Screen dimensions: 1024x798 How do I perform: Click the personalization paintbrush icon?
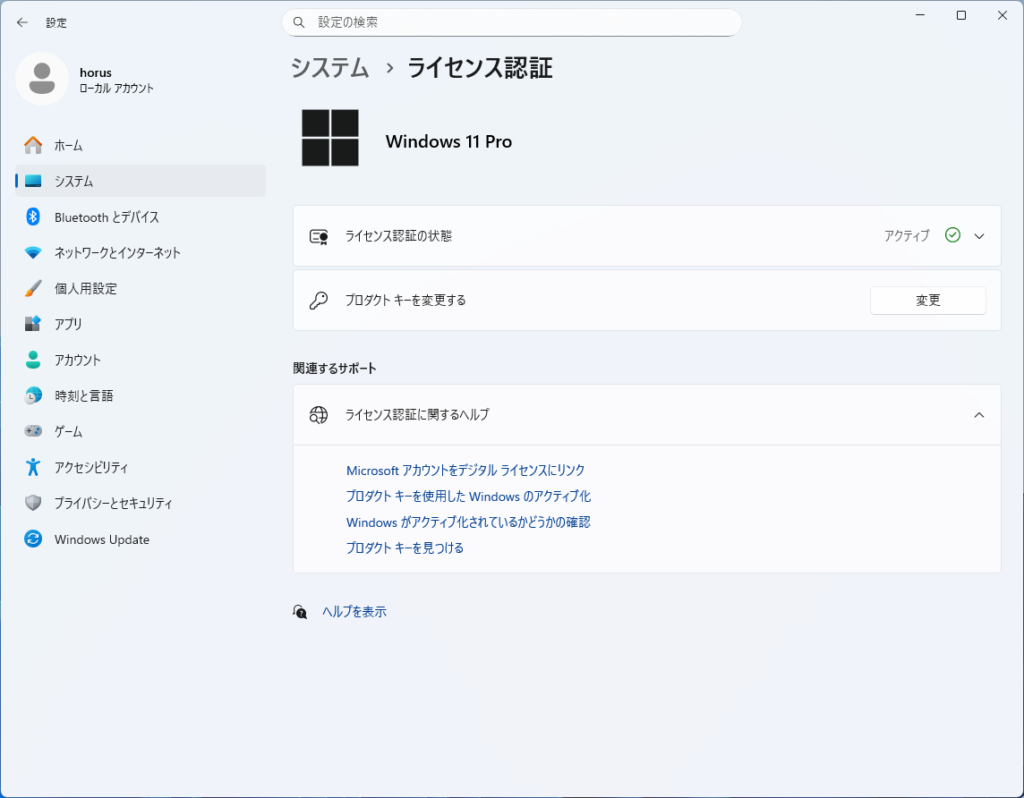pos(33,289)
